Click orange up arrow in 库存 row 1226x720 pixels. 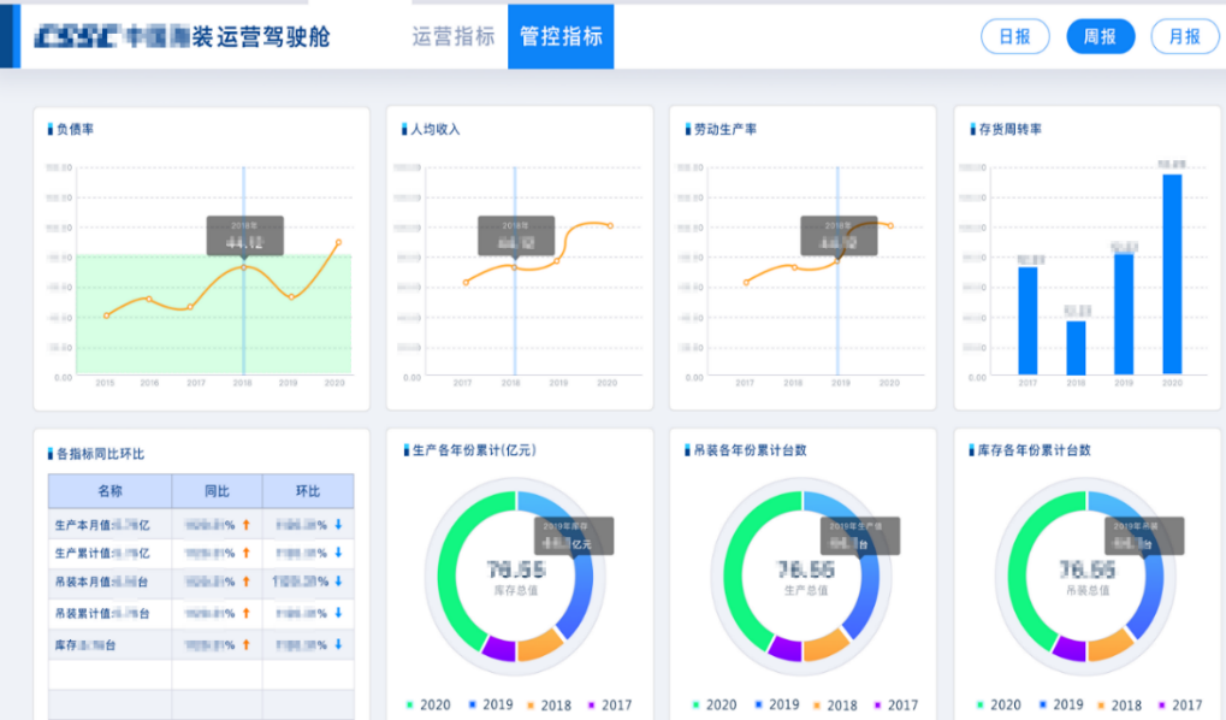click(x=246, y=645)
